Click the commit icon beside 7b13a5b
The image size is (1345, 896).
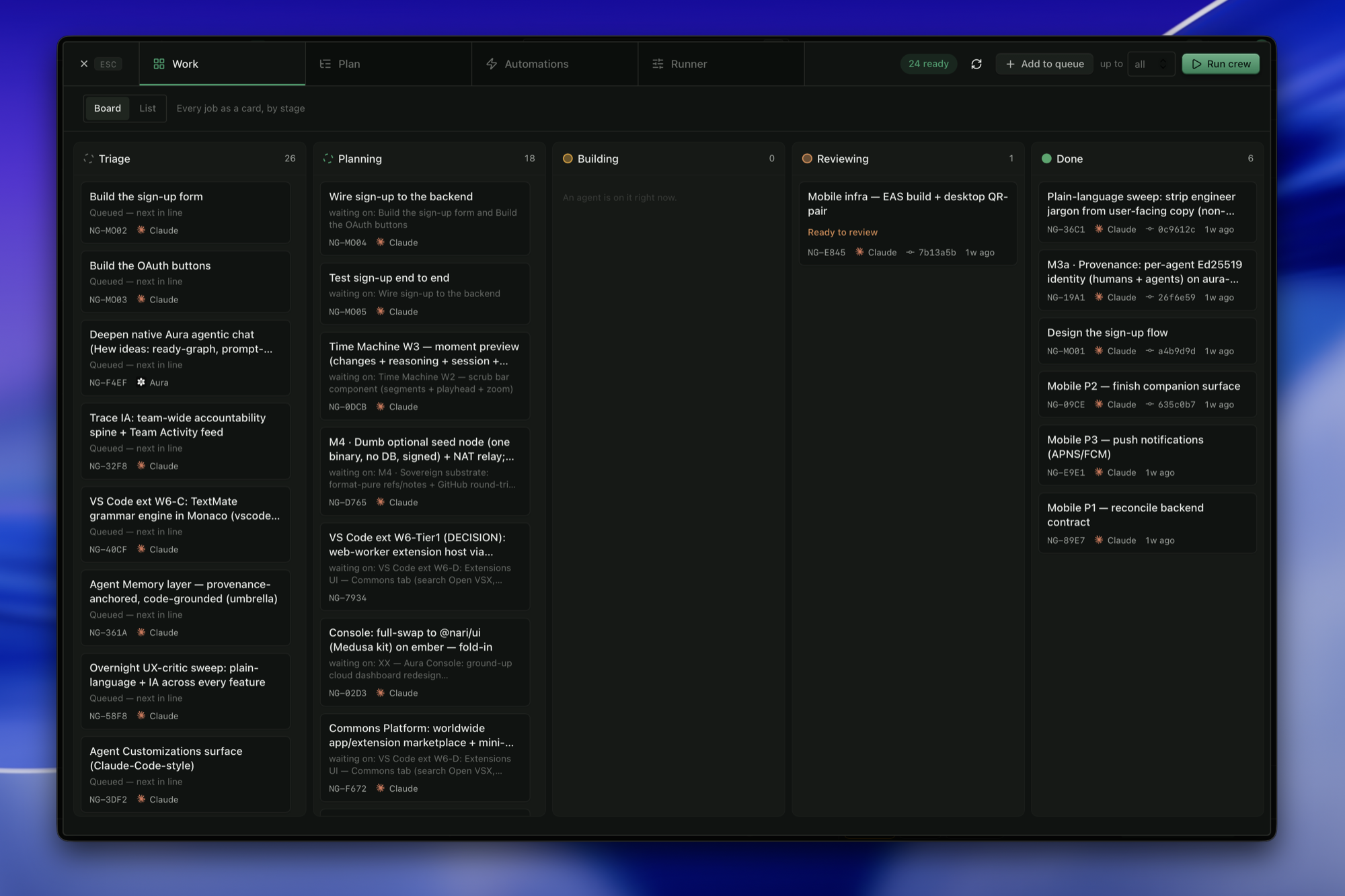pos(910,253)
